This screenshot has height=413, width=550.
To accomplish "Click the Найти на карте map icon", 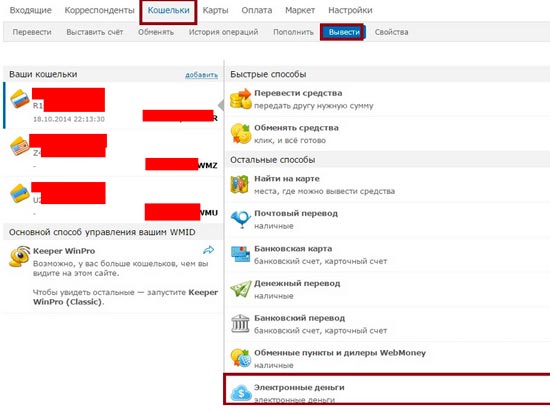I will (240, 184).
